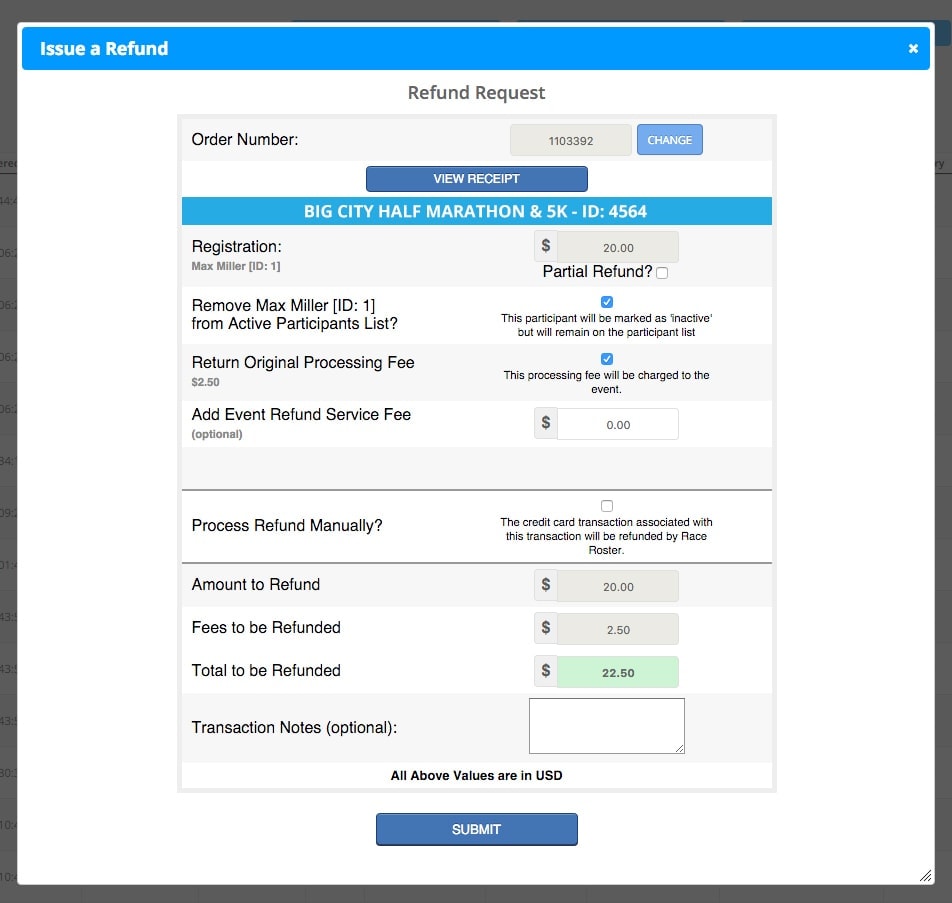
Task: Enable Process Refund Manually checkbox
Action: coord(607,506)
